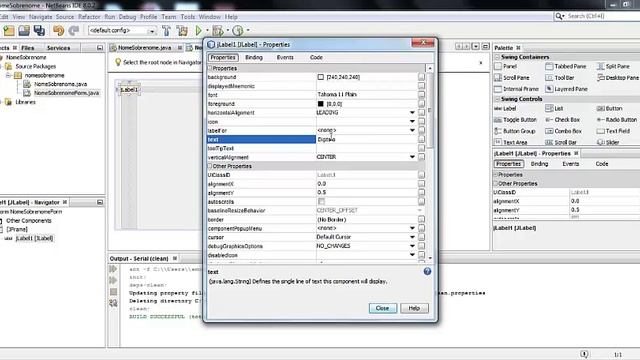Open the NomeSobrenome.java editor tab
Image resolution: width=640 pixels, height=360 pixels.
pos(144,48)
